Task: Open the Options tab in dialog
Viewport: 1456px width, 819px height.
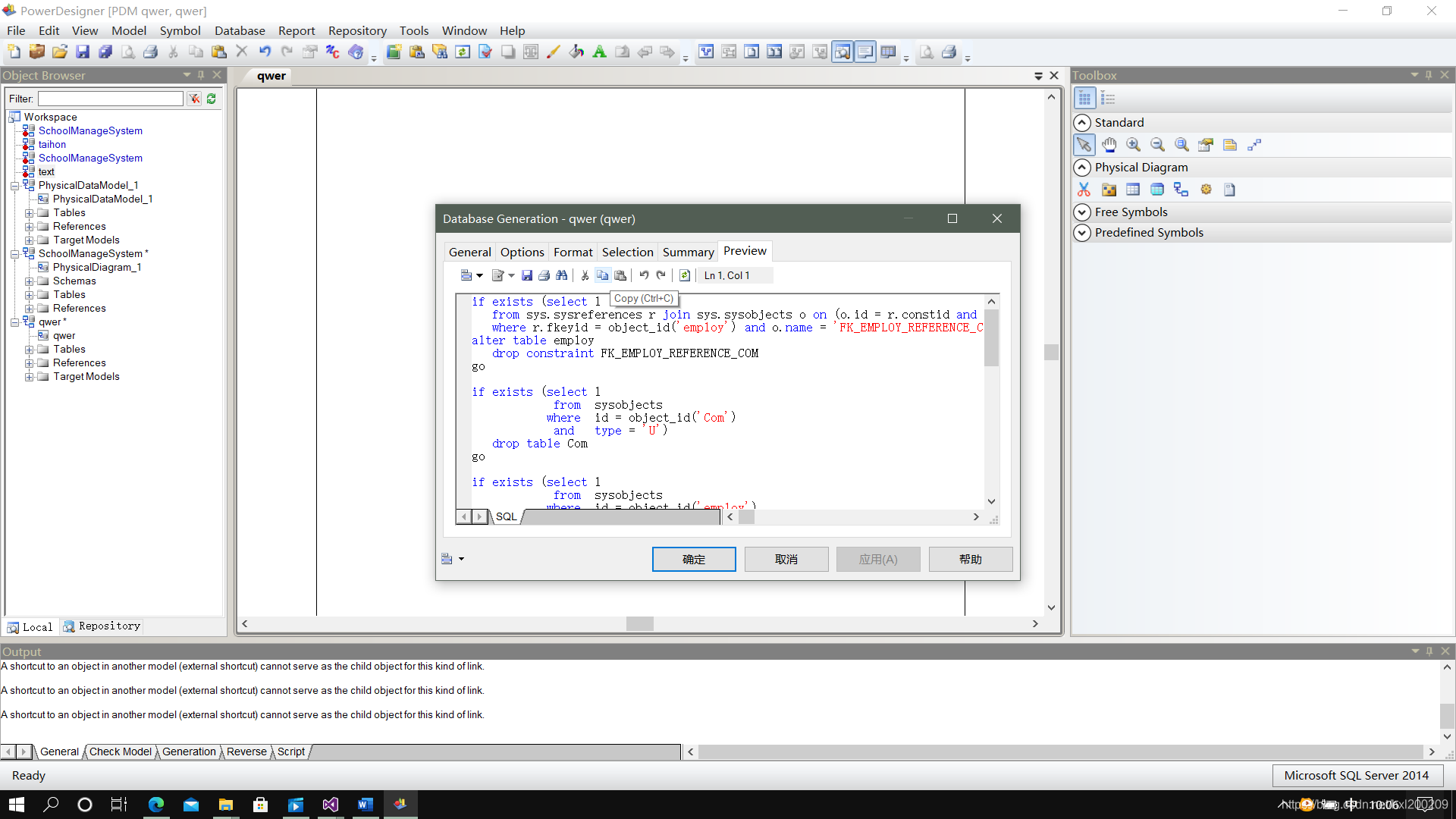Action: (x=522, y=252)
